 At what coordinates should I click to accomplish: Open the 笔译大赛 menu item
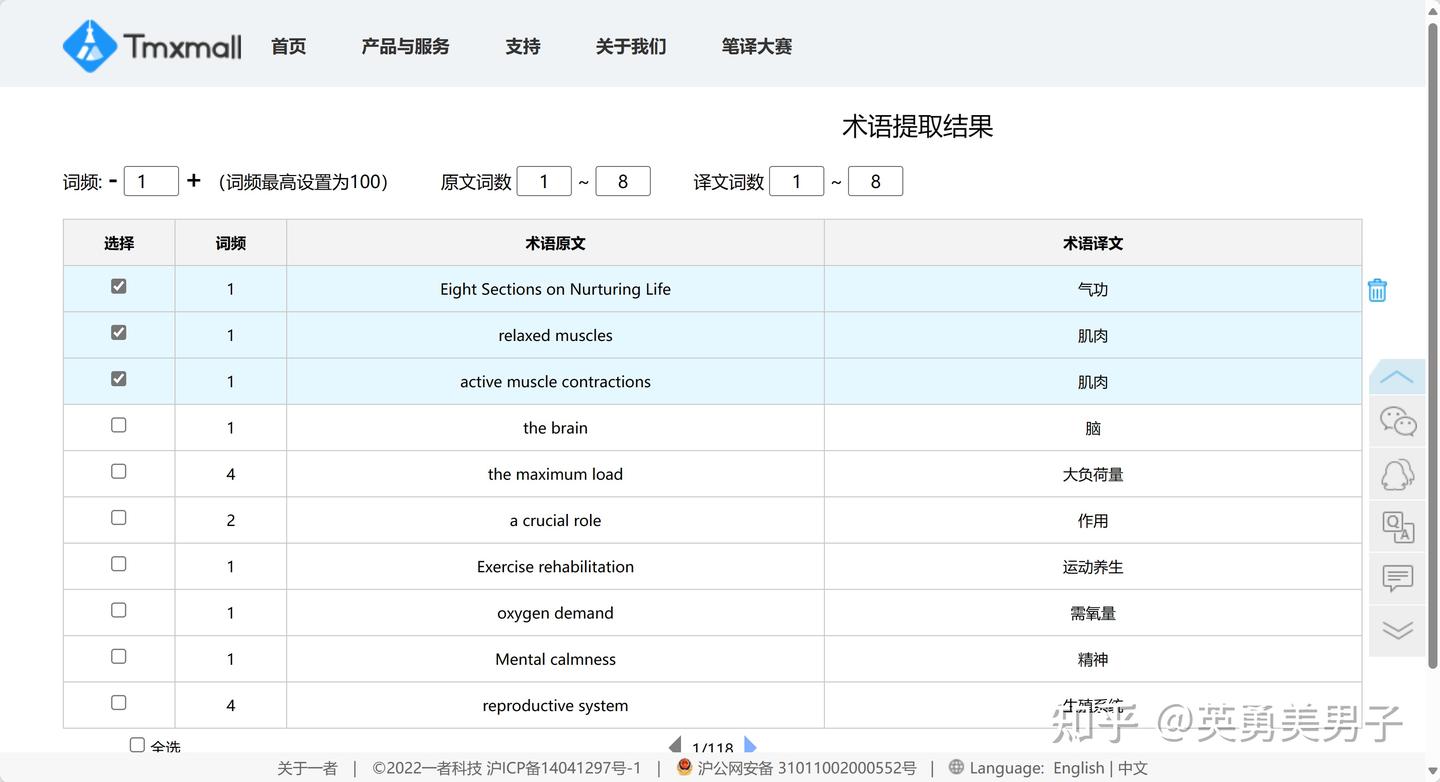click(x=756, y=46)
